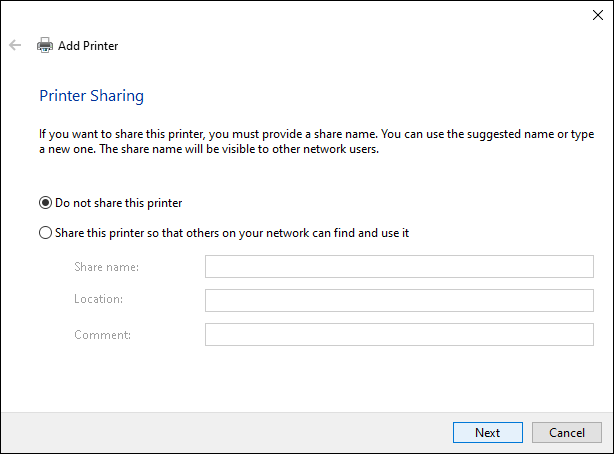Focus the Location input box
The height and width of the screenshot is (454, 614).
coord(399,300)
